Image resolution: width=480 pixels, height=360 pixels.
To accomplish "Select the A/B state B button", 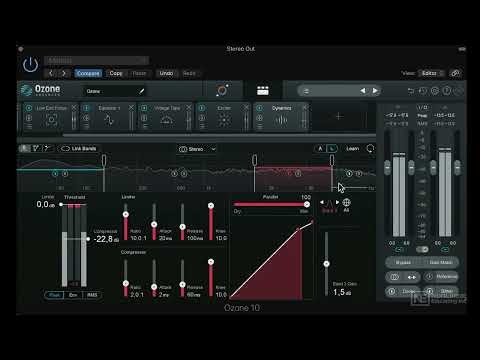I will pyautogui.click(x=331, y=149).
